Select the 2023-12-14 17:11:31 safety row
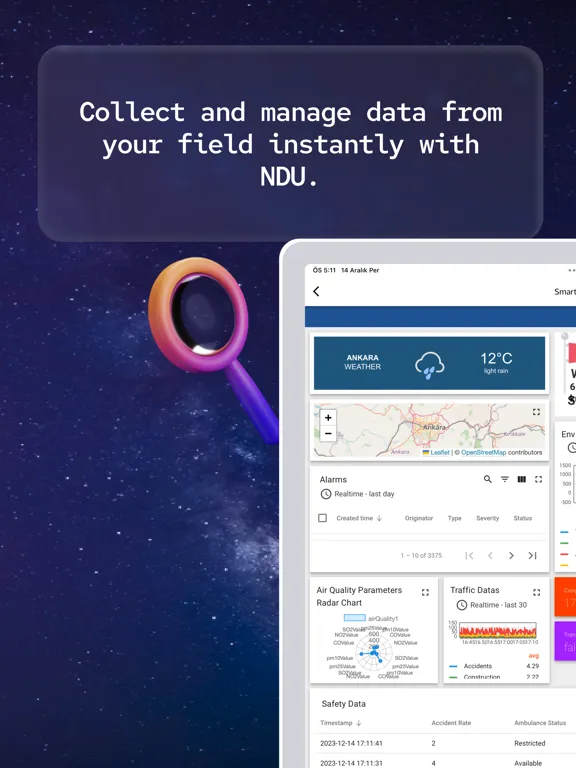Viewport: 576px width, 768px height. (443, 761)
